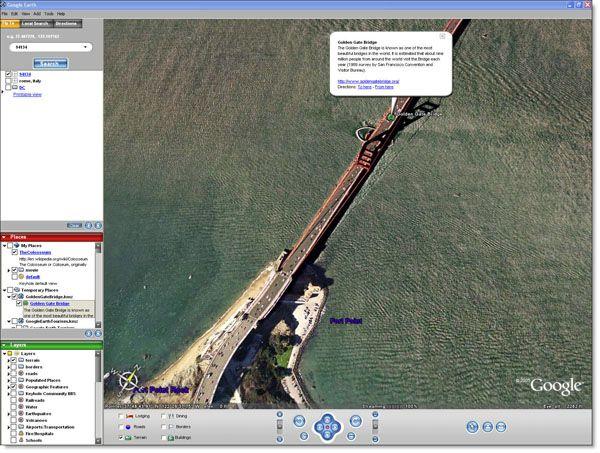Click the Dining fork icon
Viewport: 600px width, 453px height.
(171, 416)
